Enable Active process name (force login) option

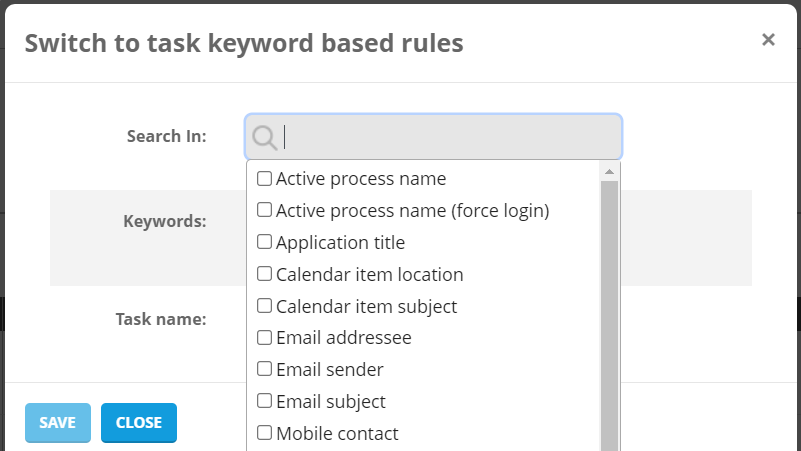pyautogui.click(x=265, y=210)
